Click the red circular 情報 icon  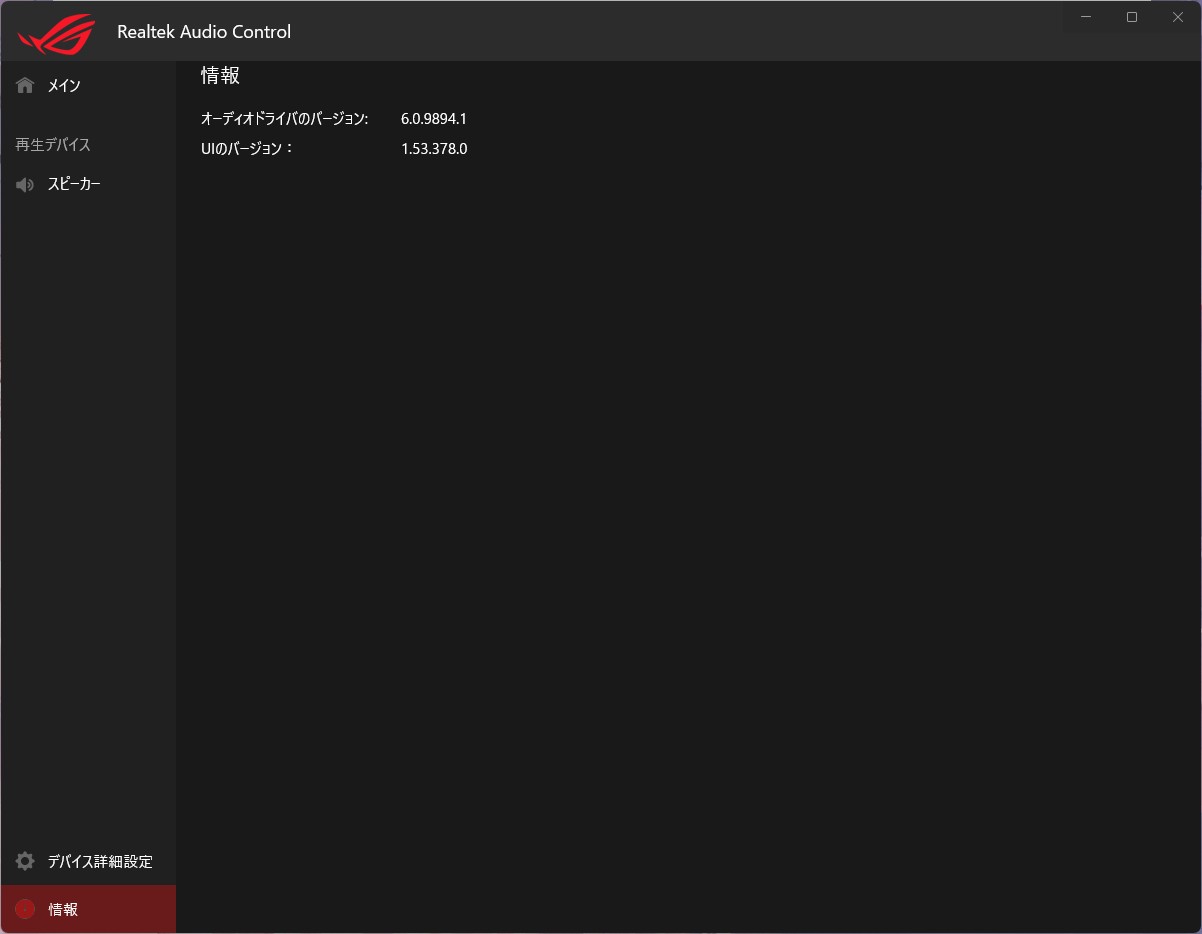[x=25, y=909]
